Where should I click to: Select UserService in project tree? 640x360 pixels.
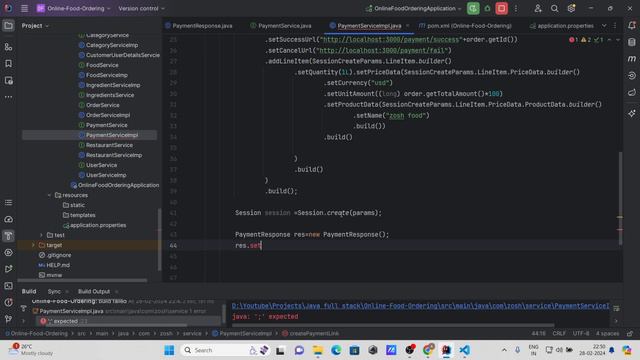(x=101, y=165)
